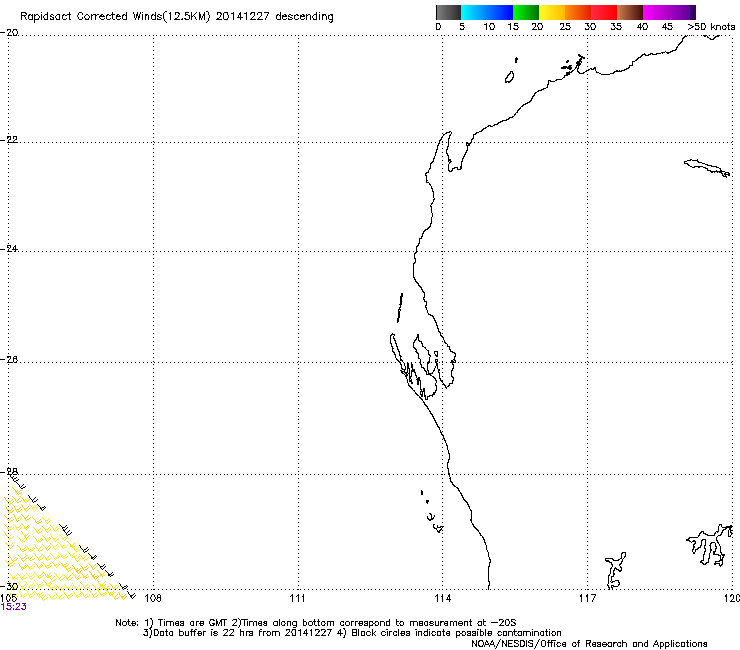
Task: Choose the brown 35-40 knots legend segment
Action: [630, 12]
